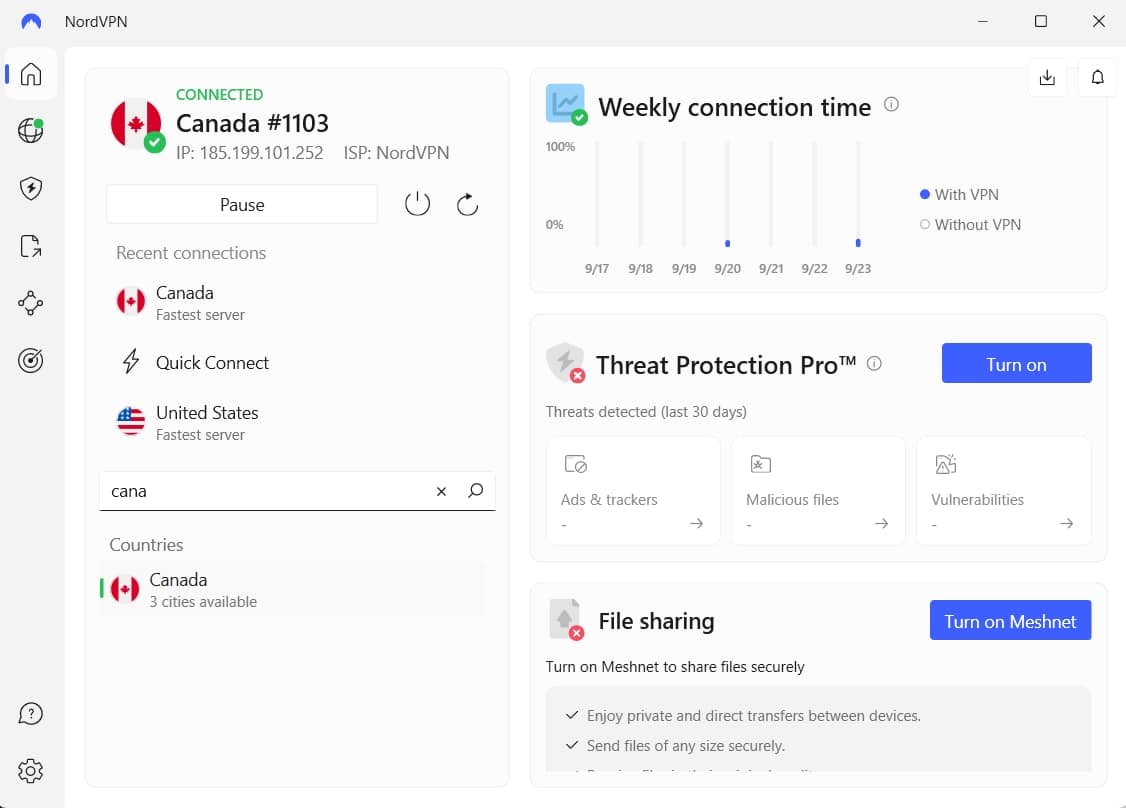The height and width of the screenshot is (808, 1126).
Task: Click Turn on Meshnet button
Action: (1010, 621)
